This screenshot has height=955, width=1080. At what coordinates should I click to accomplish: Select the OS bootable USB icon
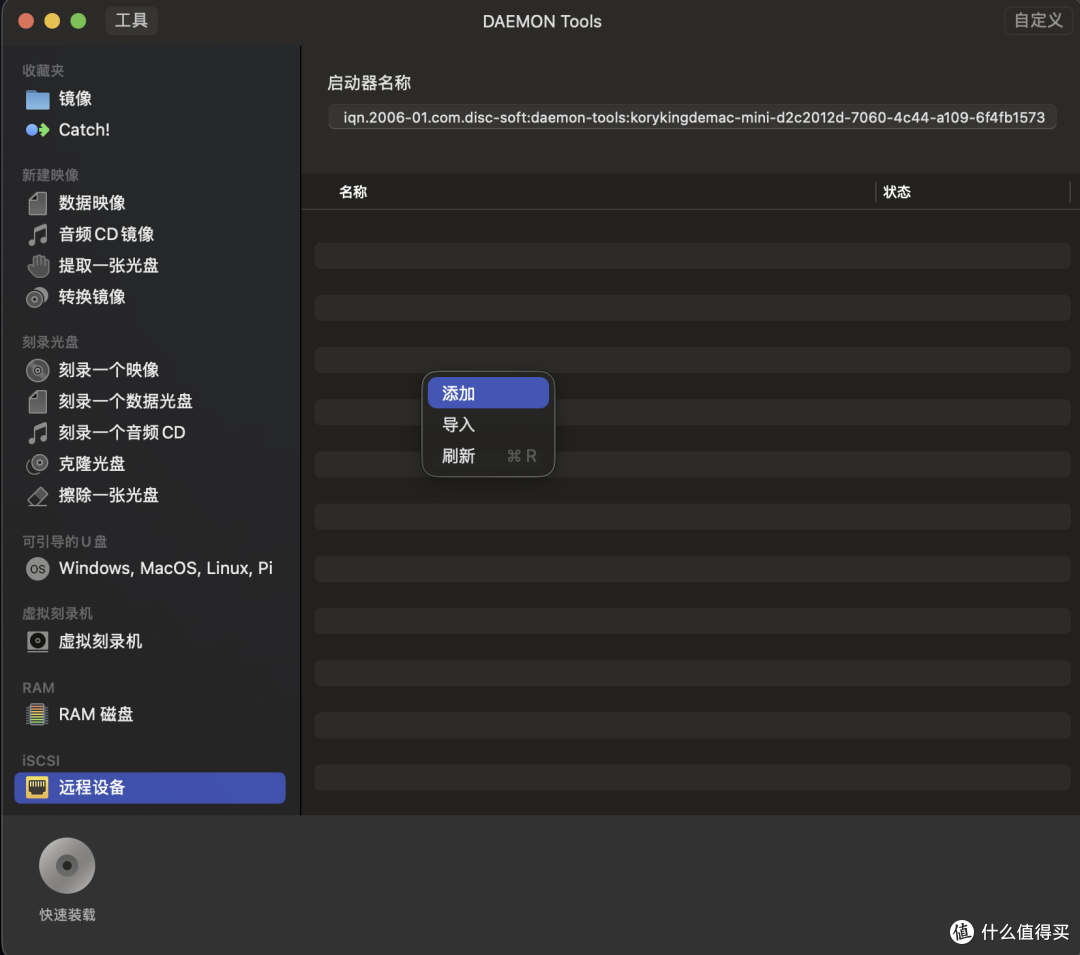(x=37, y=569)
